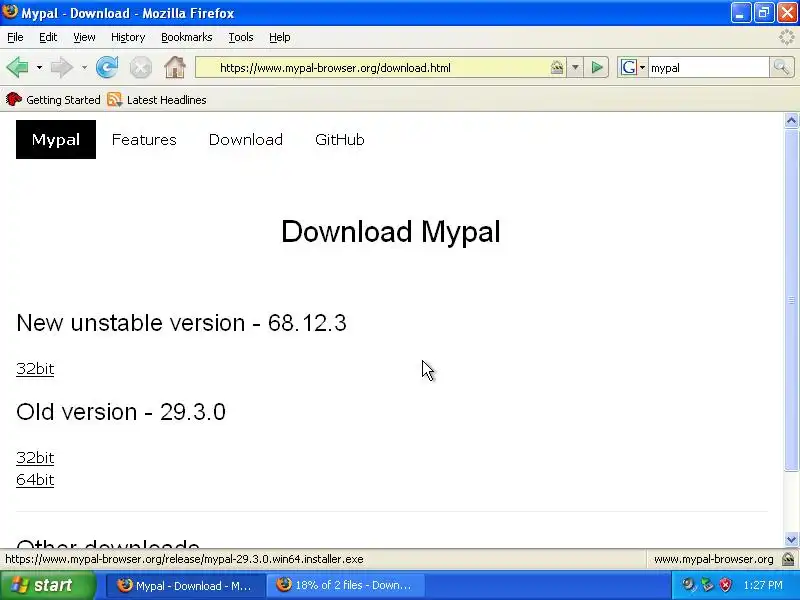Click the lock icon in address bar

click(x=557, y=67)
